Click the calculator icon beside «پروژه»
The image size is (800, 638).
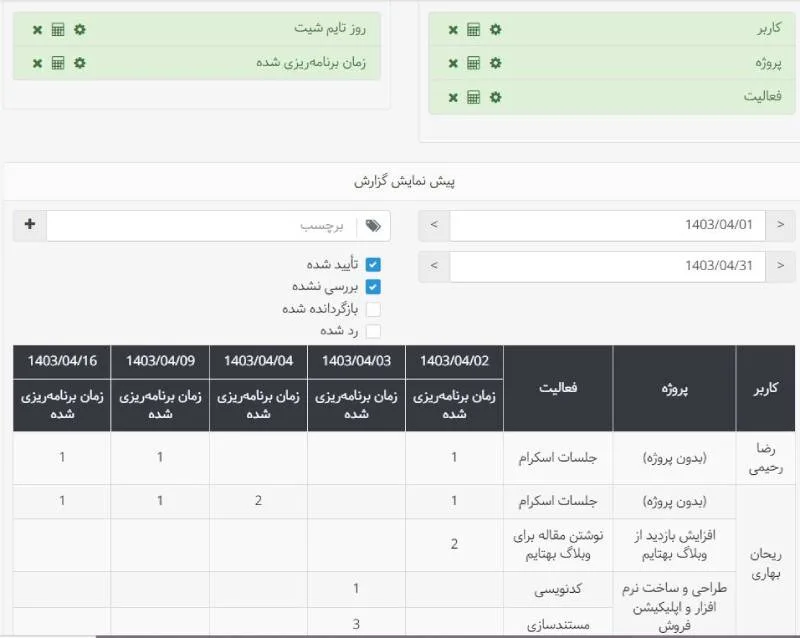472,62
